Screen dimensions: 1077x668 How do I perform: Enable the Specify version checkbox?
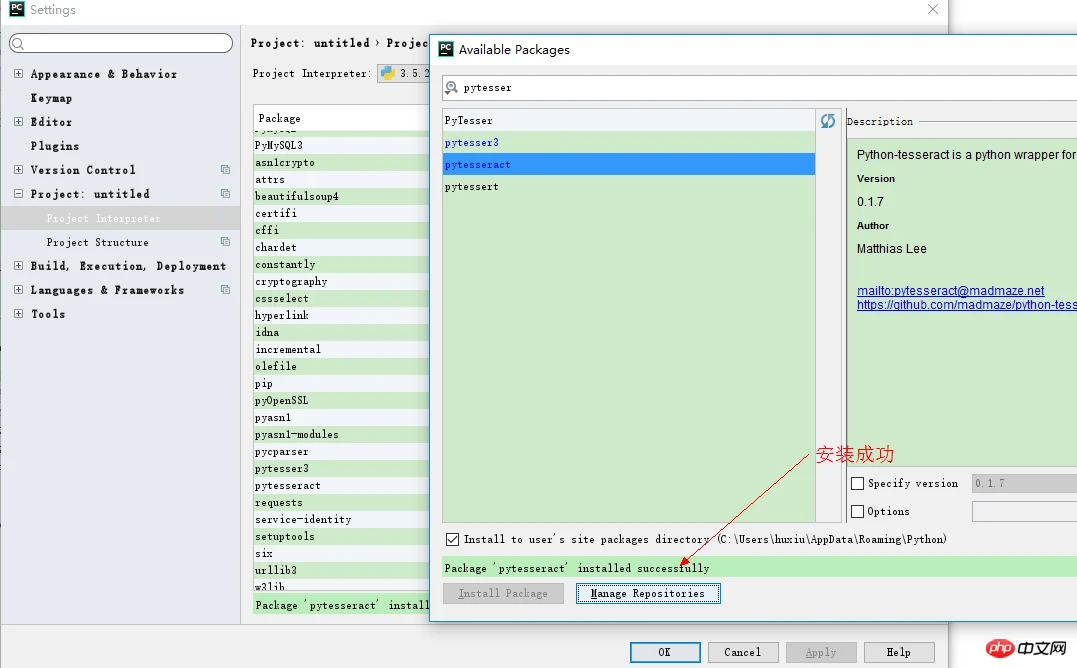tap(857, 483)
